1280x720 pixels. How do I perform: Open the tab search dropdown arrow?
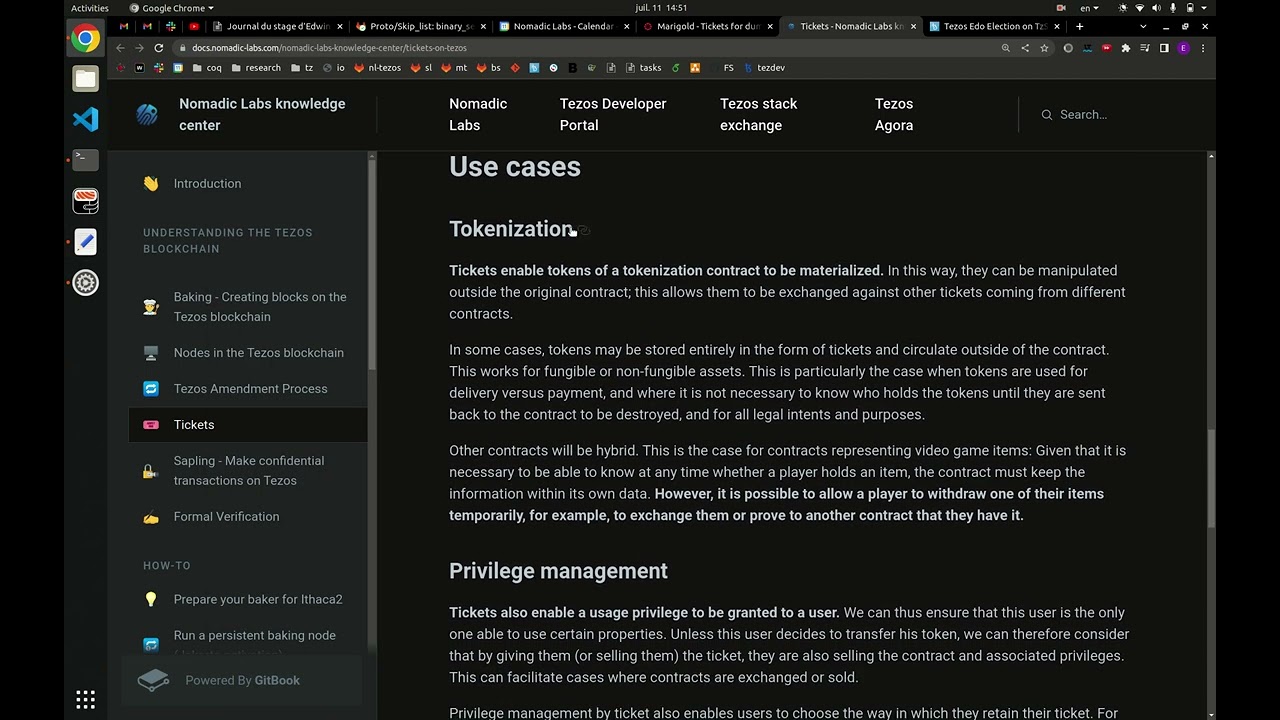(1143, 26)
